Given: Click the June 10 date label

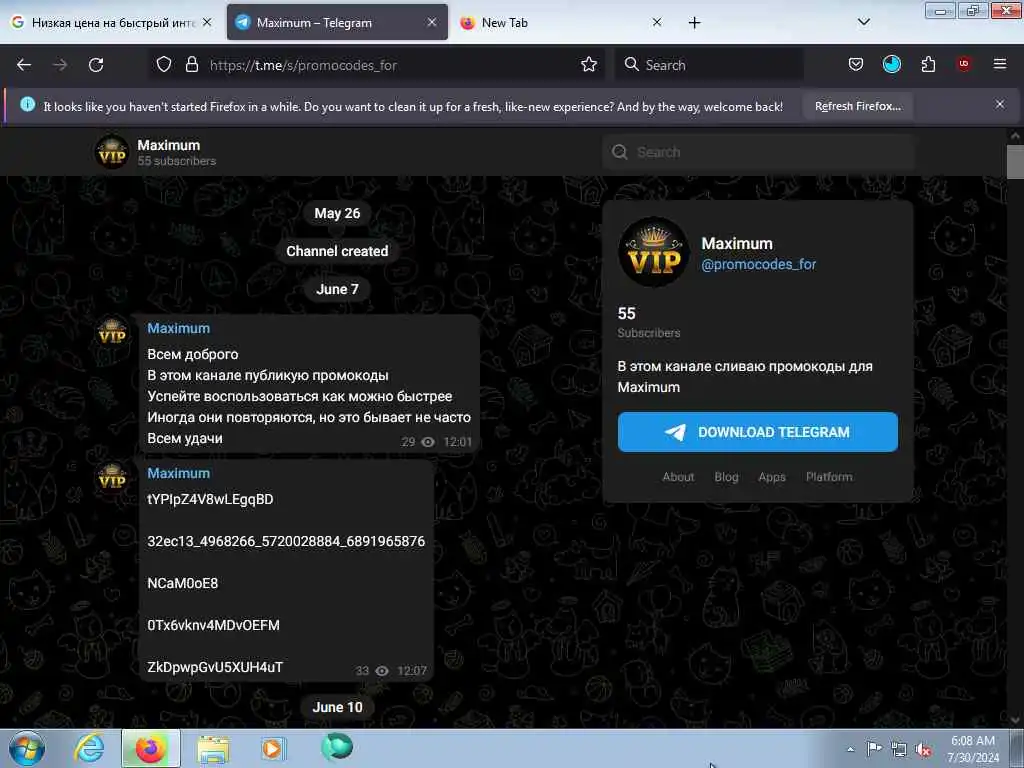Looking at the screenshot, I should (337, 707).
